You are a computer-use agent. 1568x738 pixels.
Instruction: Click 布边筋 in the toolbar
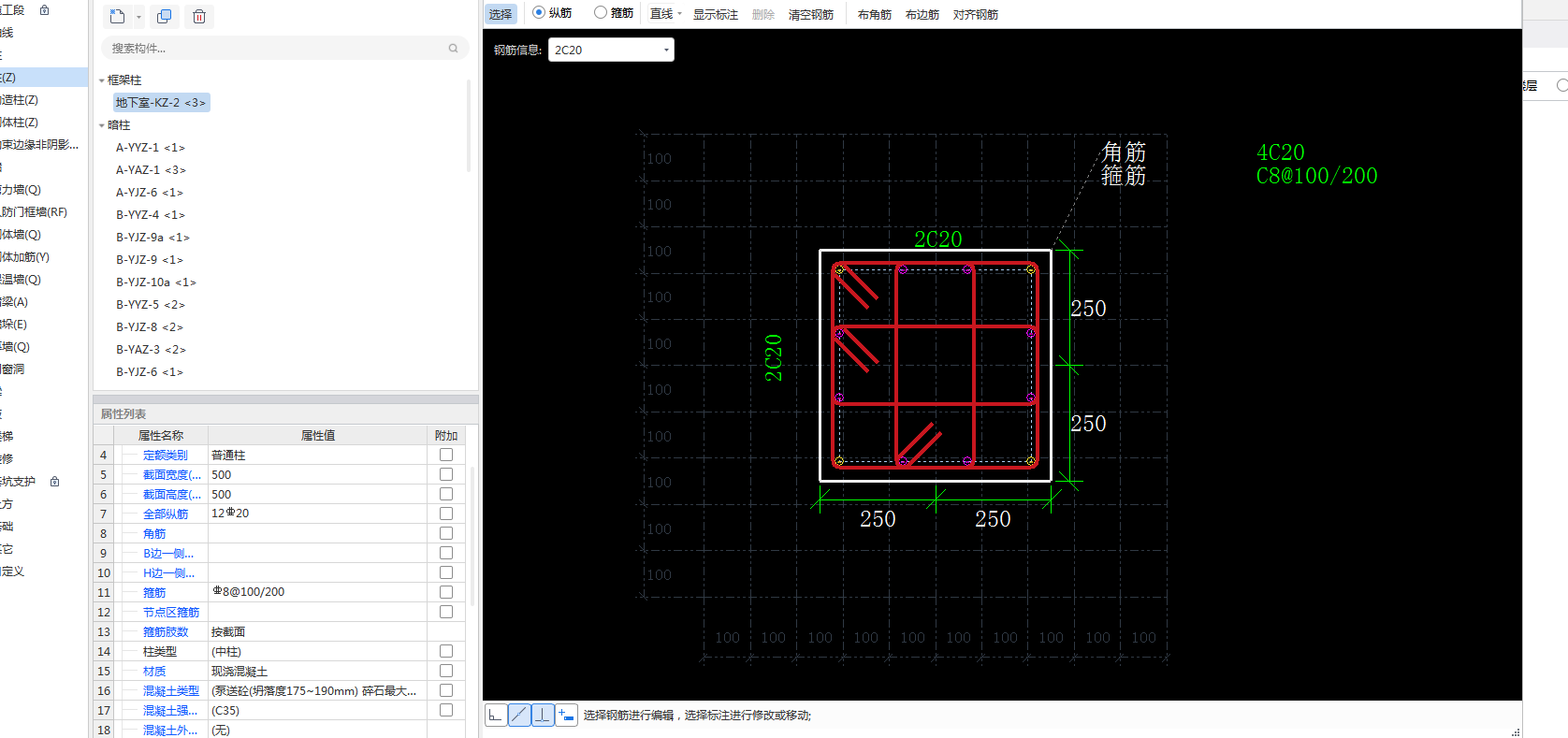922,14
